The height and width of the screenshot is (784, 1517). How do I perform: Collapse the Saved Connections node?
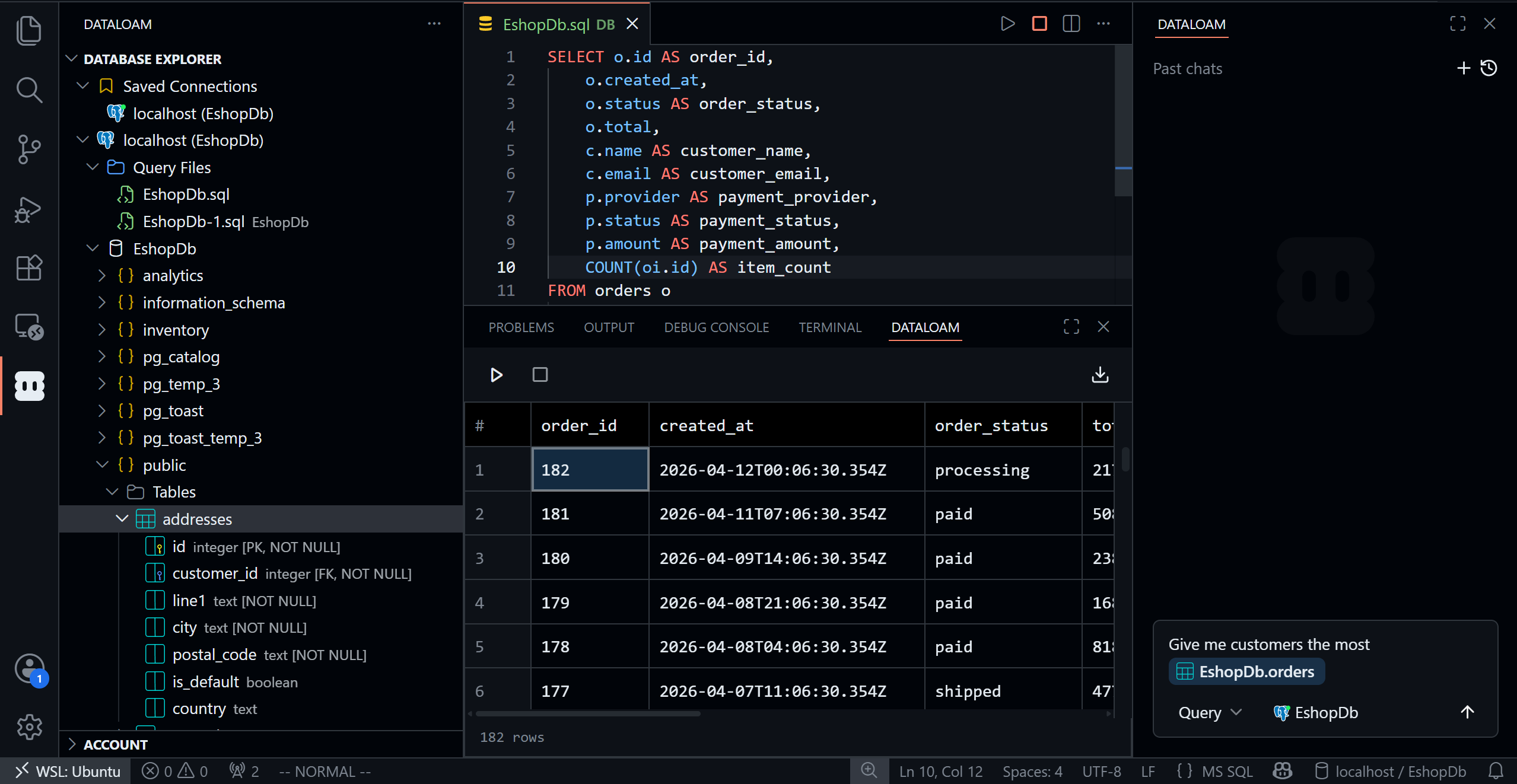[x=83, y=86]
